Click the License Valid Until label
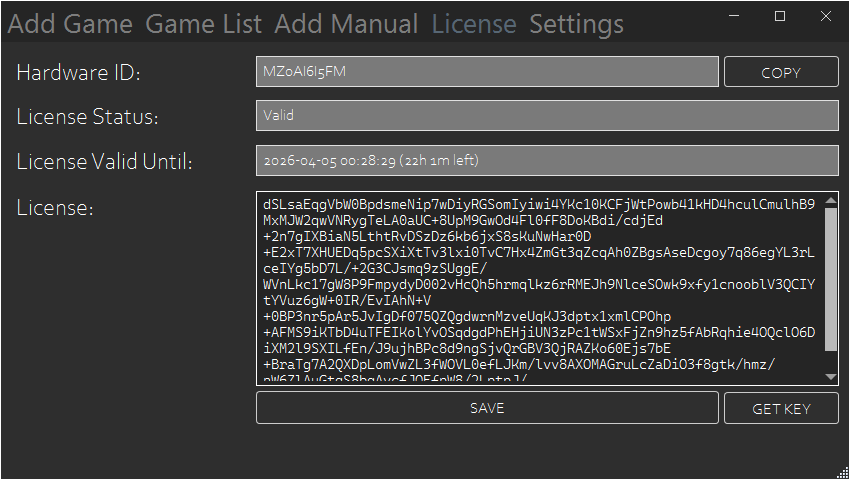Viewport: 850px width, 480px height. point(105,162)
